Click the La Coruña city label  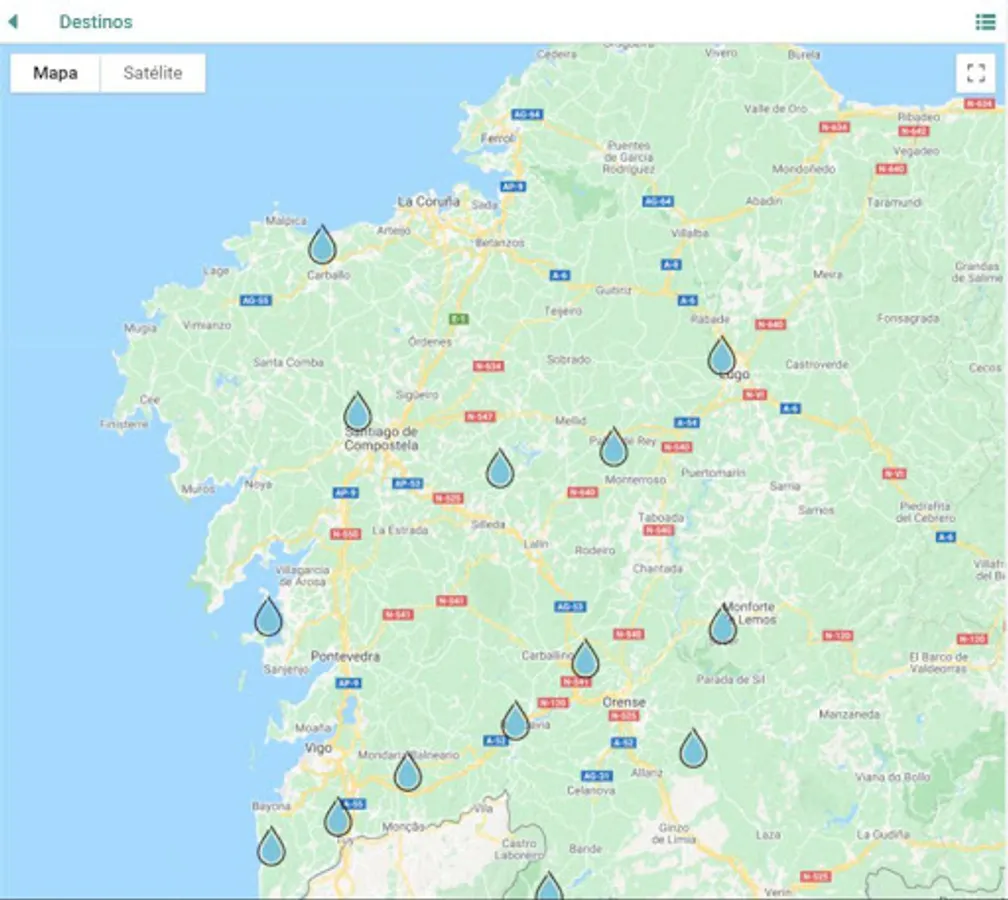click(x=428, y=201)
